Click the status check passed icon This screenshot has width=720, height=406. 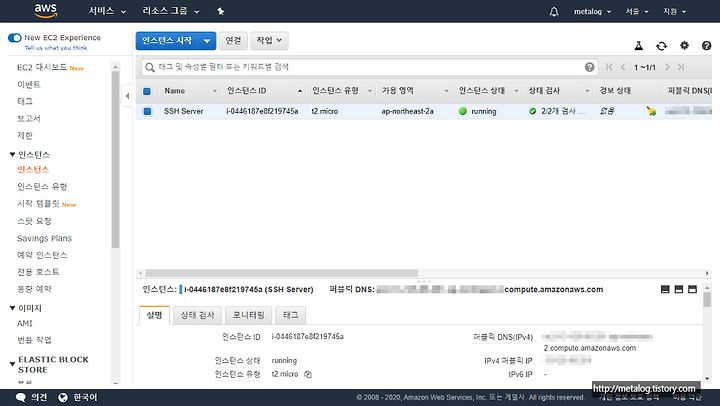(x=533, y=111)
